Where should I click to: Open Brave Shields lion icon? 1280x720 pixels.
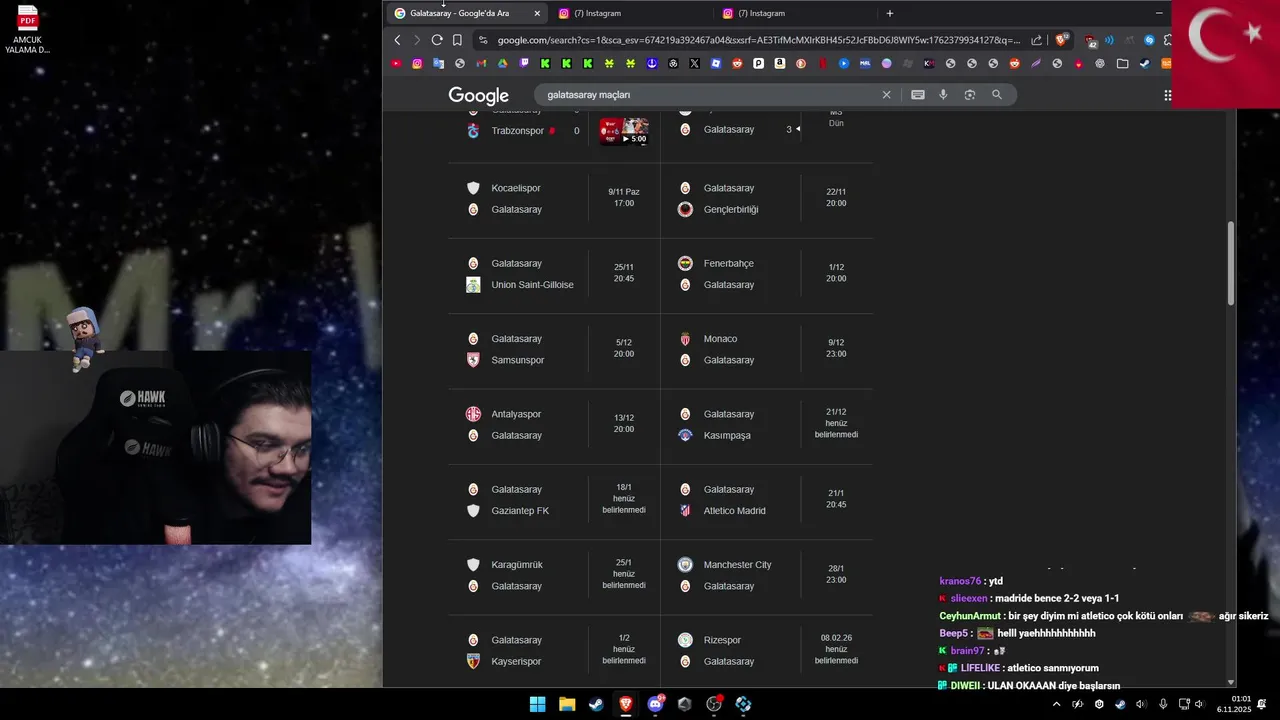coord(1062,40)
